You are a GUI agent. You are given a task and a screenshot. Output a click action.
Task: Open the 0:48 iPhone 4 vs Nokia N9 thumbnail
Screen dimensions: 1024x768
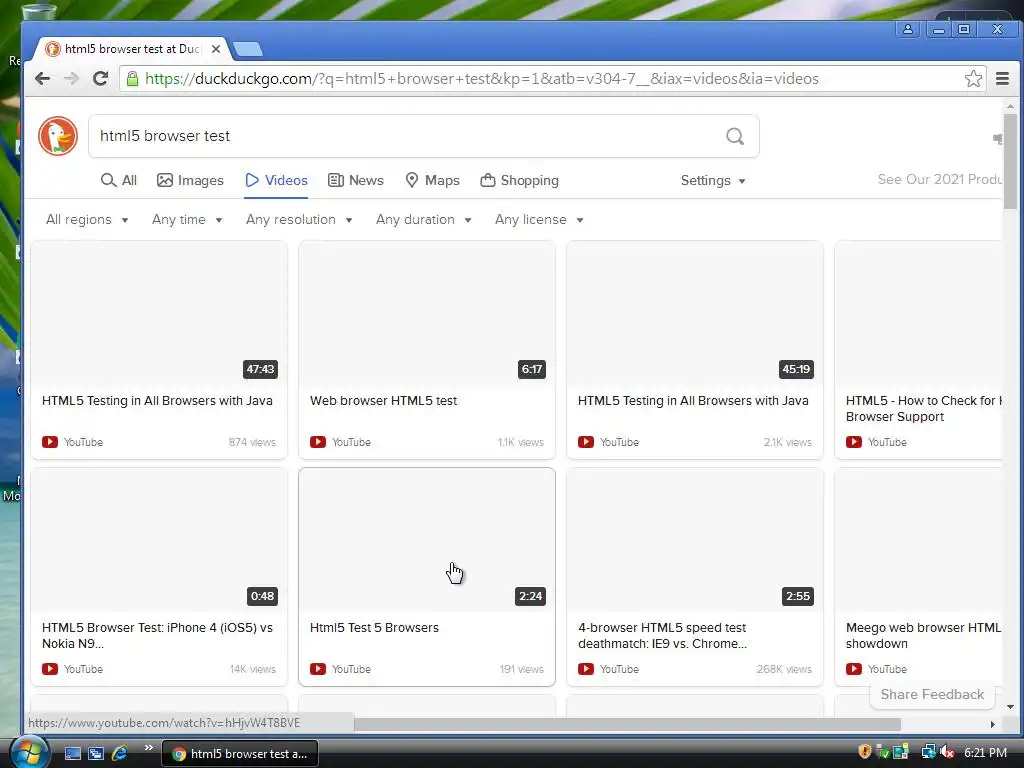pos(159,540)
